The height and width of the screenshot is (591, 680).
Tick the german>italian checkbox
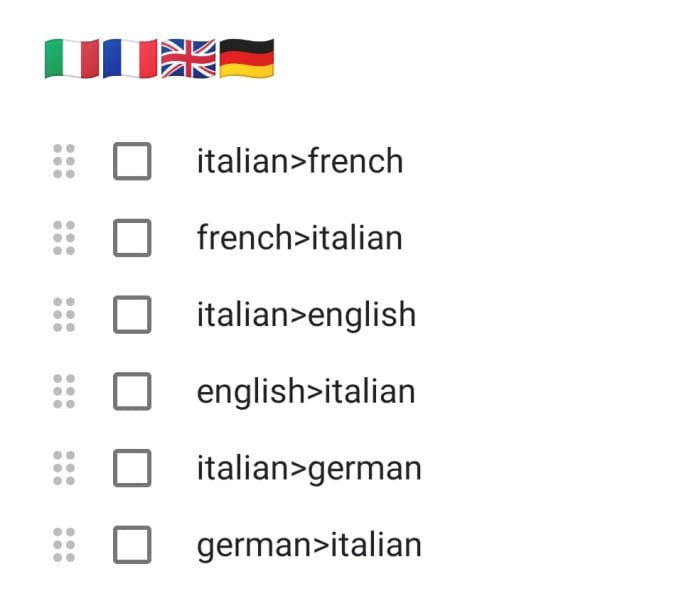coord(132,545)
